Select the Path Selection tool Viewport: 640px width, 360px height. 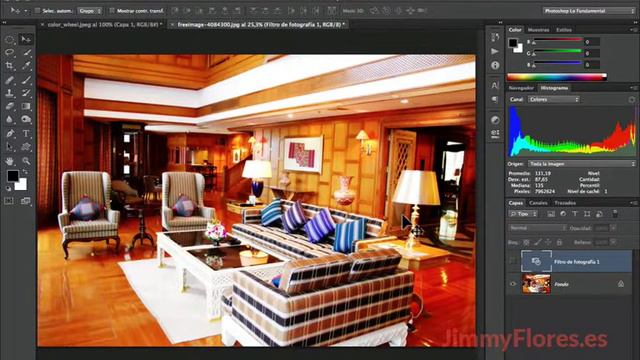9,147
